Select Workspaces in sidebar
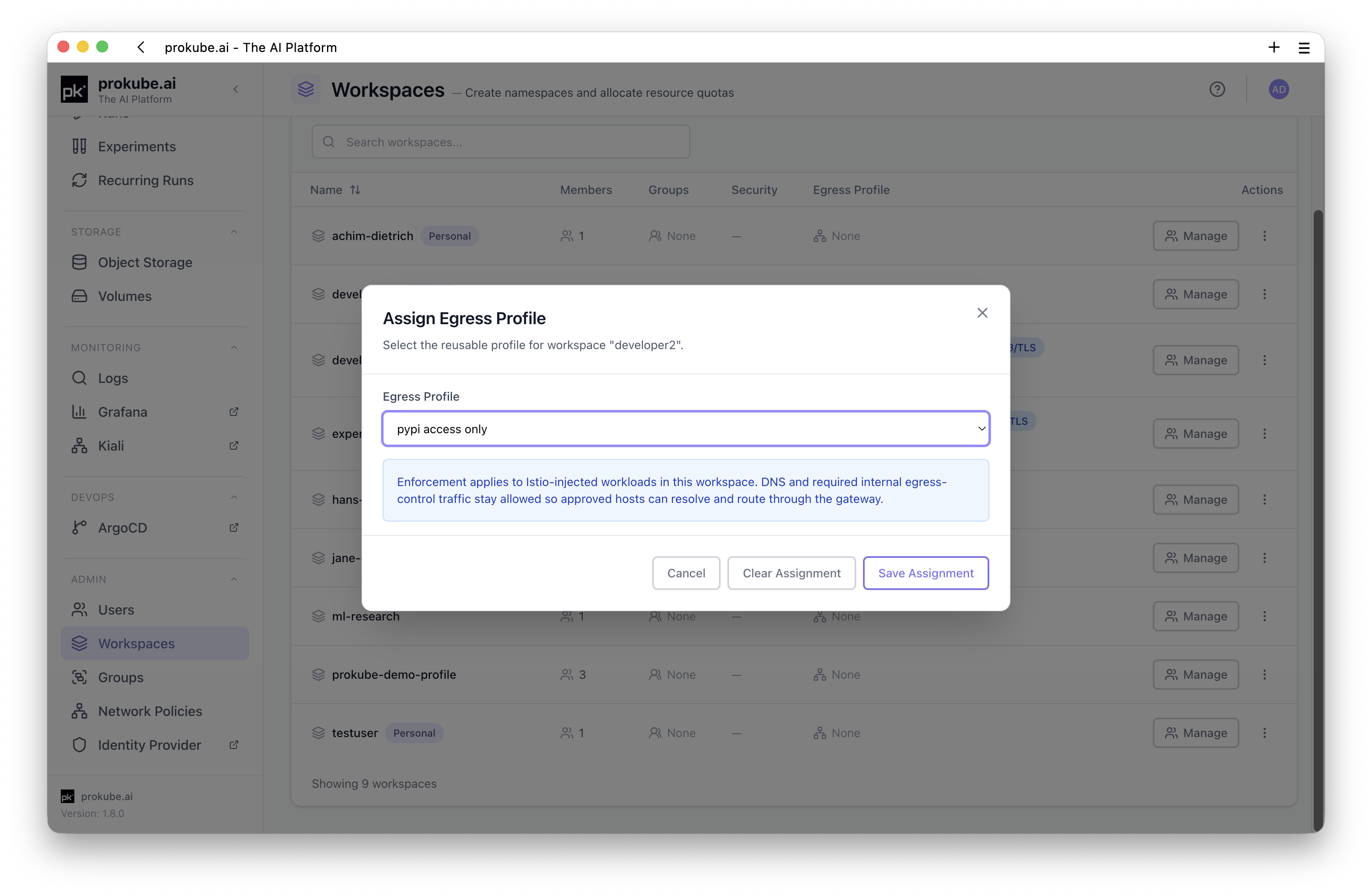 [155, 643]
